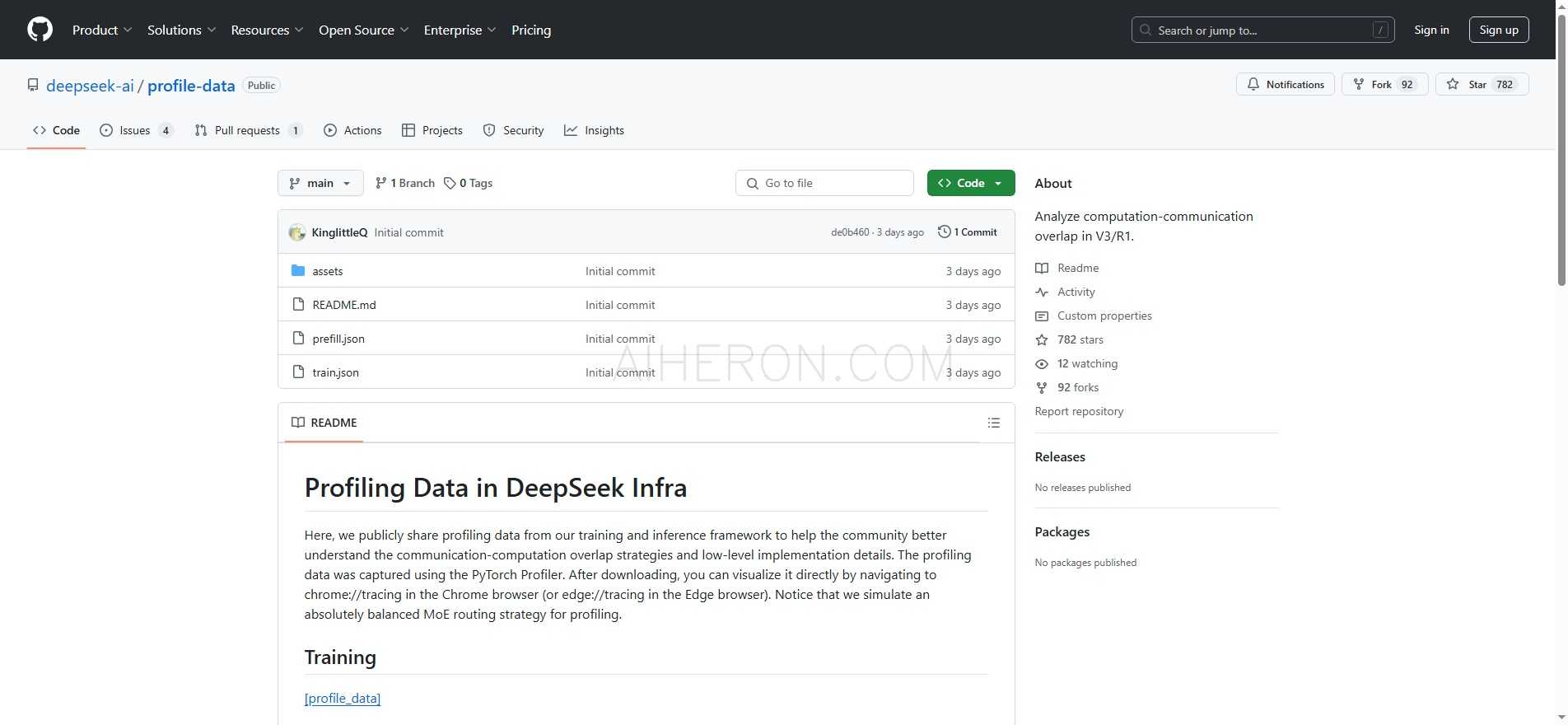Open the latest Initial commit message link

(408, 232)
